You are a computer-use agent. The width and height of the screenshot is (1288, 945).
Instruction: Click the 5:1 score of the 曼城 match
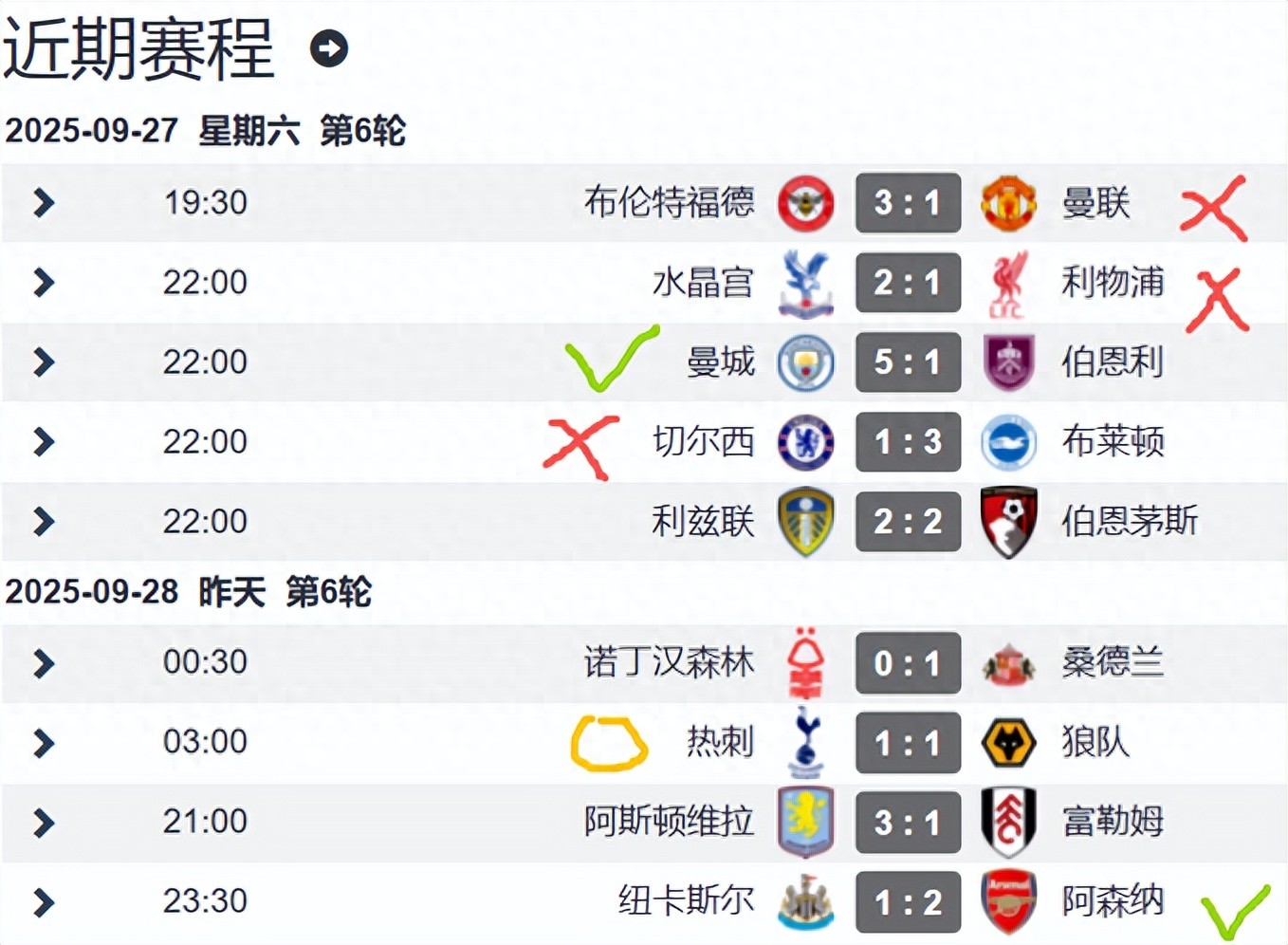point(907,362)
